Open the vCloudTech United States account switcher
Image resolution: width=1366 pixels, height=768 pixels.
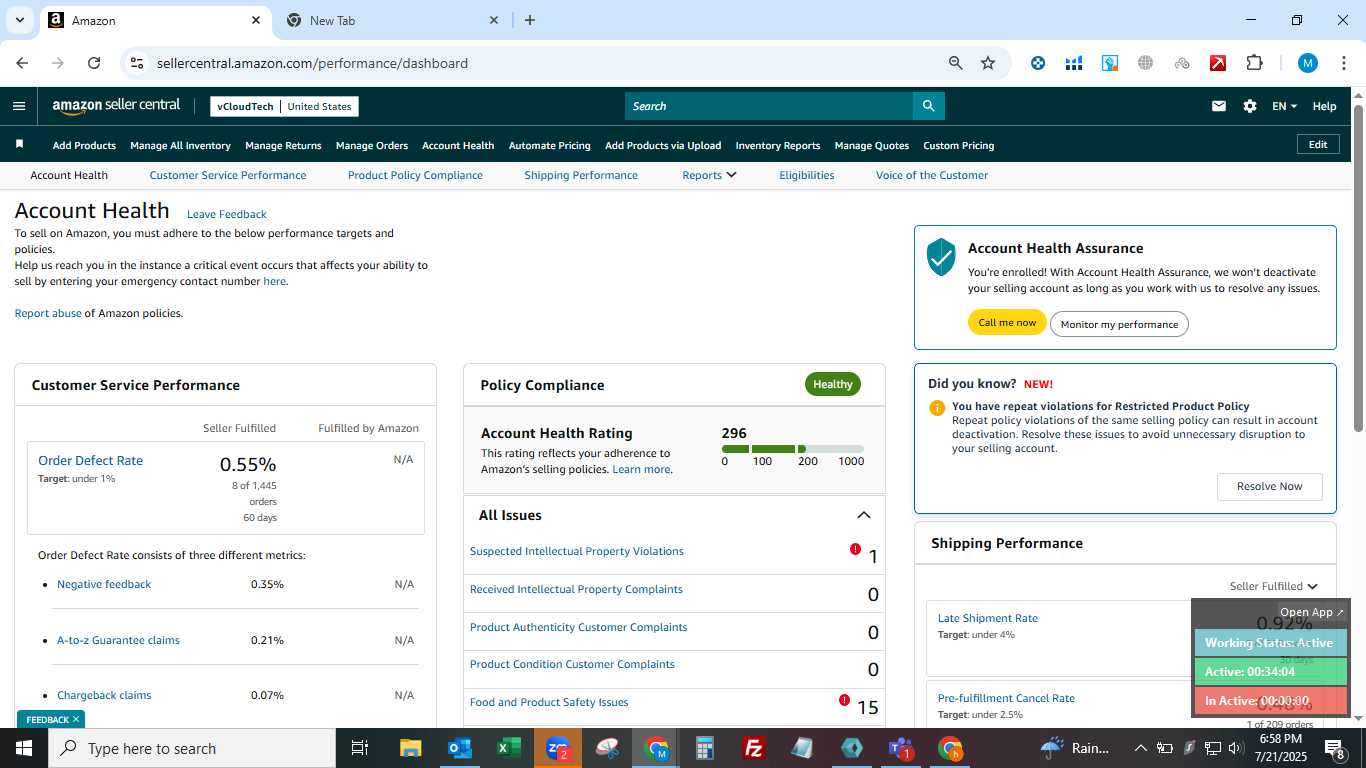pyautogui.click(x=284, y=106)
